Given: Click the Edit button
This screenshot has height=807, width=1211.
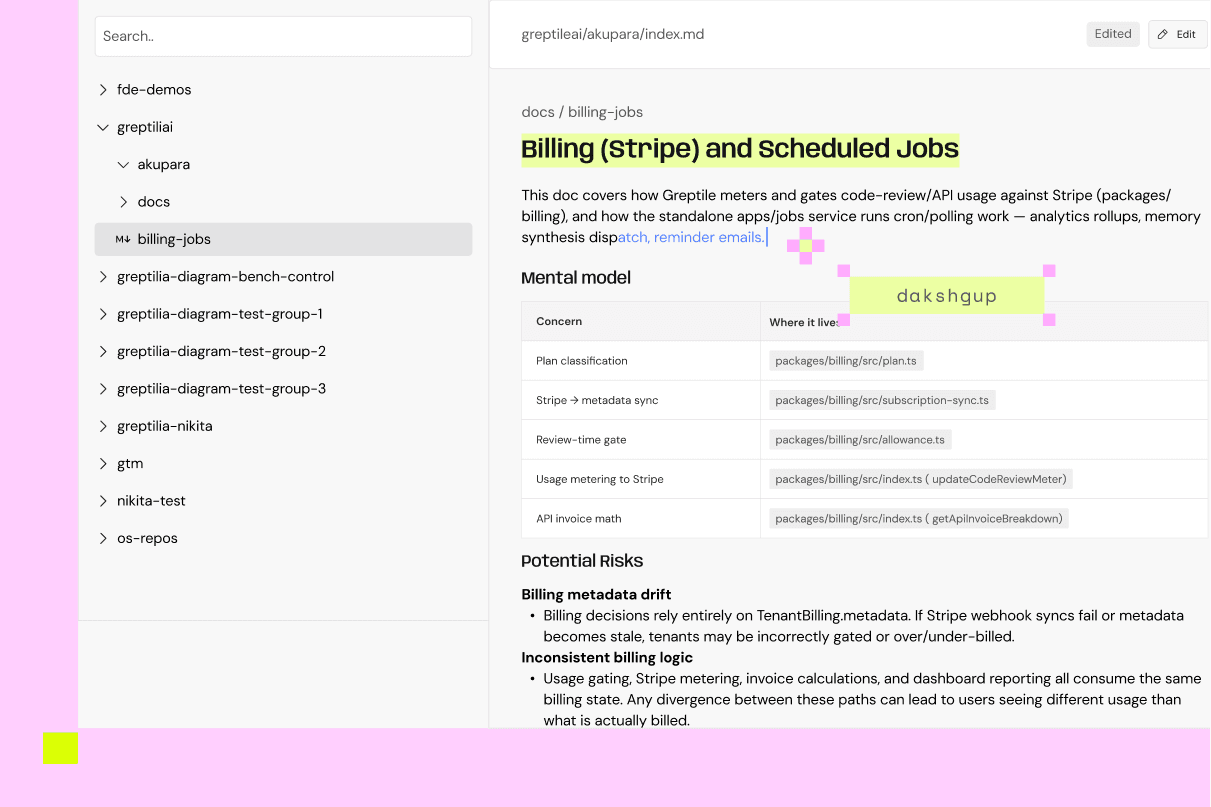Looking at the screenshot, I should point(1177,34).
